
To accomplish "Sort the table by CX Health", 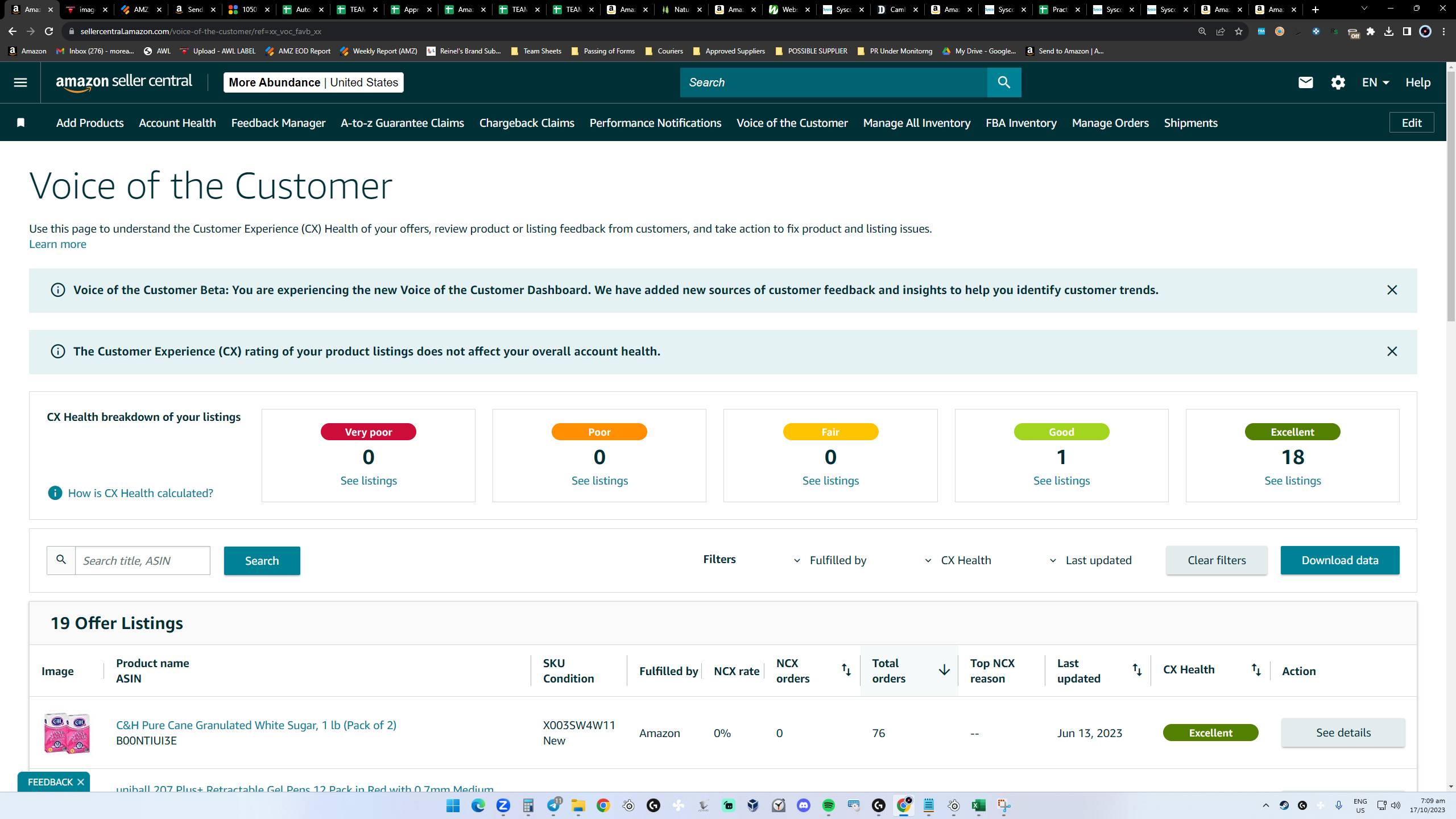I will coord(1256,671).
